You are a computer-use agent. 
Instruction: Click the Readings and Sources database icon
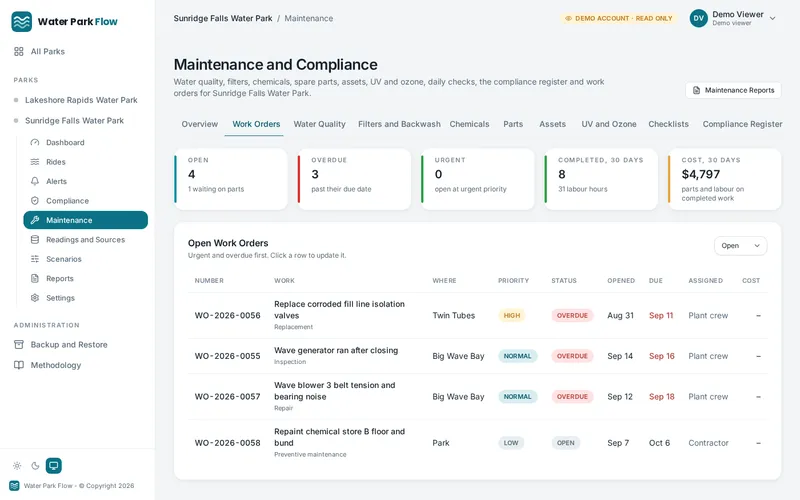pos(35,239)
